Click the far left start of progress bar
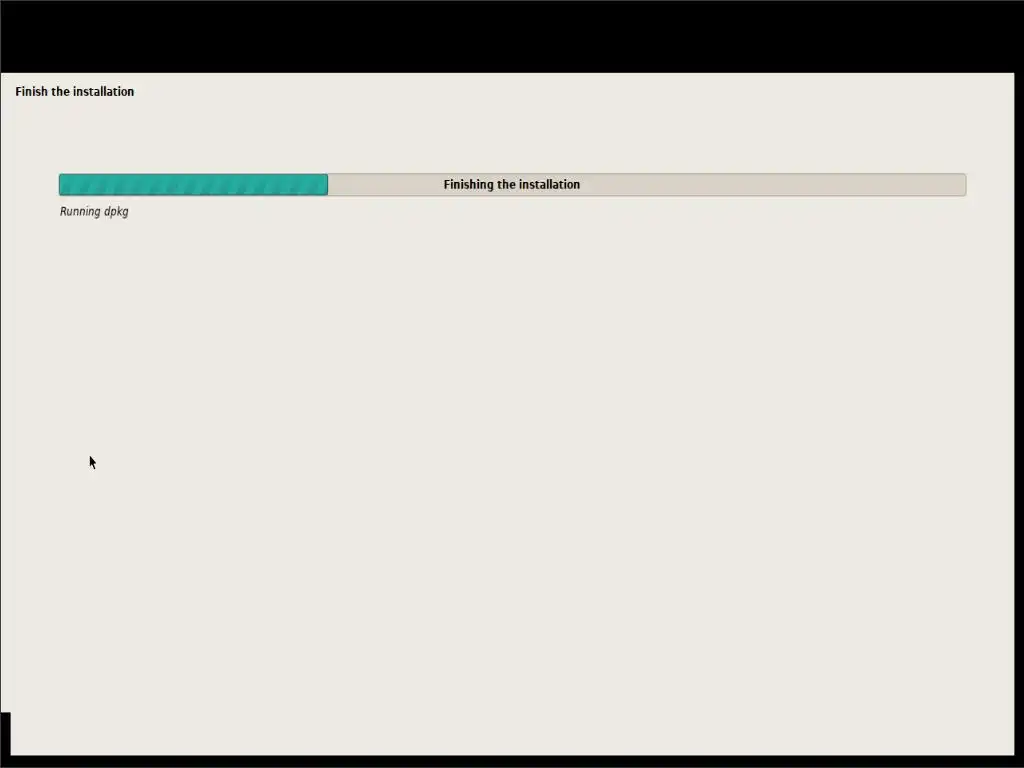1024x768 pixels. pyautogui.click(x=62, y=184)
